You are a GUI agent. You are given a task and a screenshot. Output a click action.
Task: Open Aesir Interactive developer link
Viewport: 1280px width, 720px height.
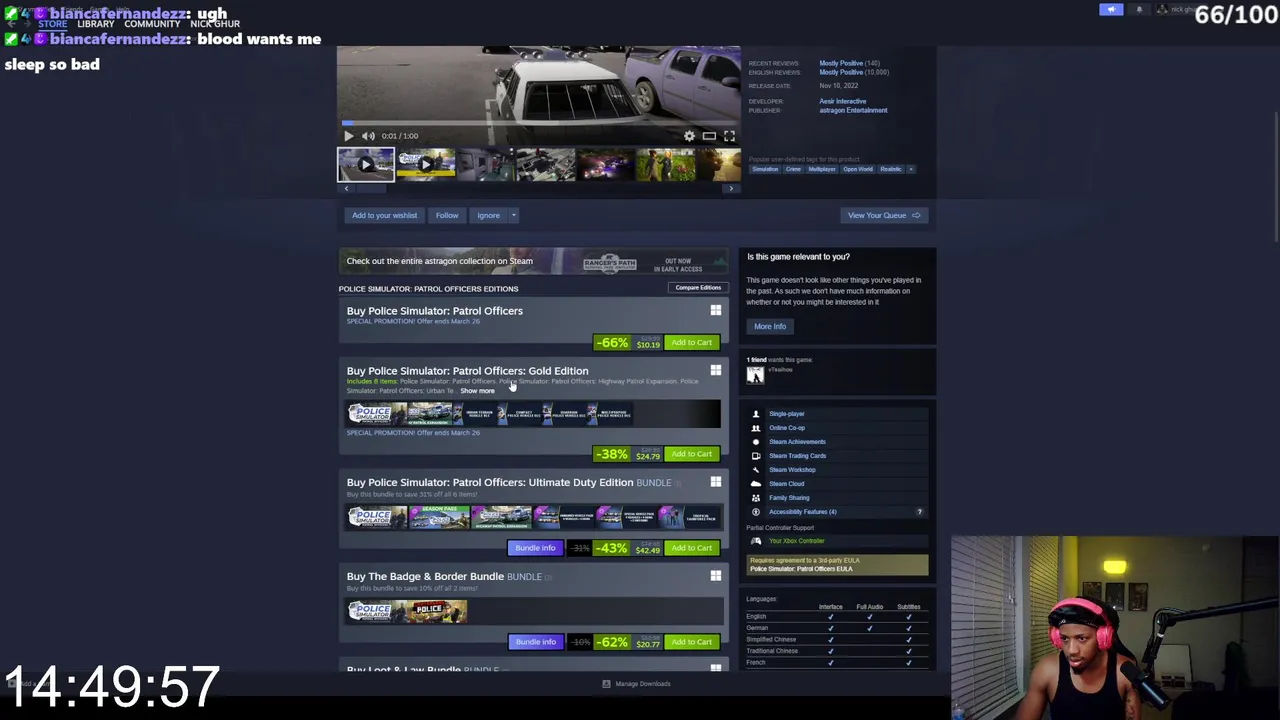coord(843,101)
